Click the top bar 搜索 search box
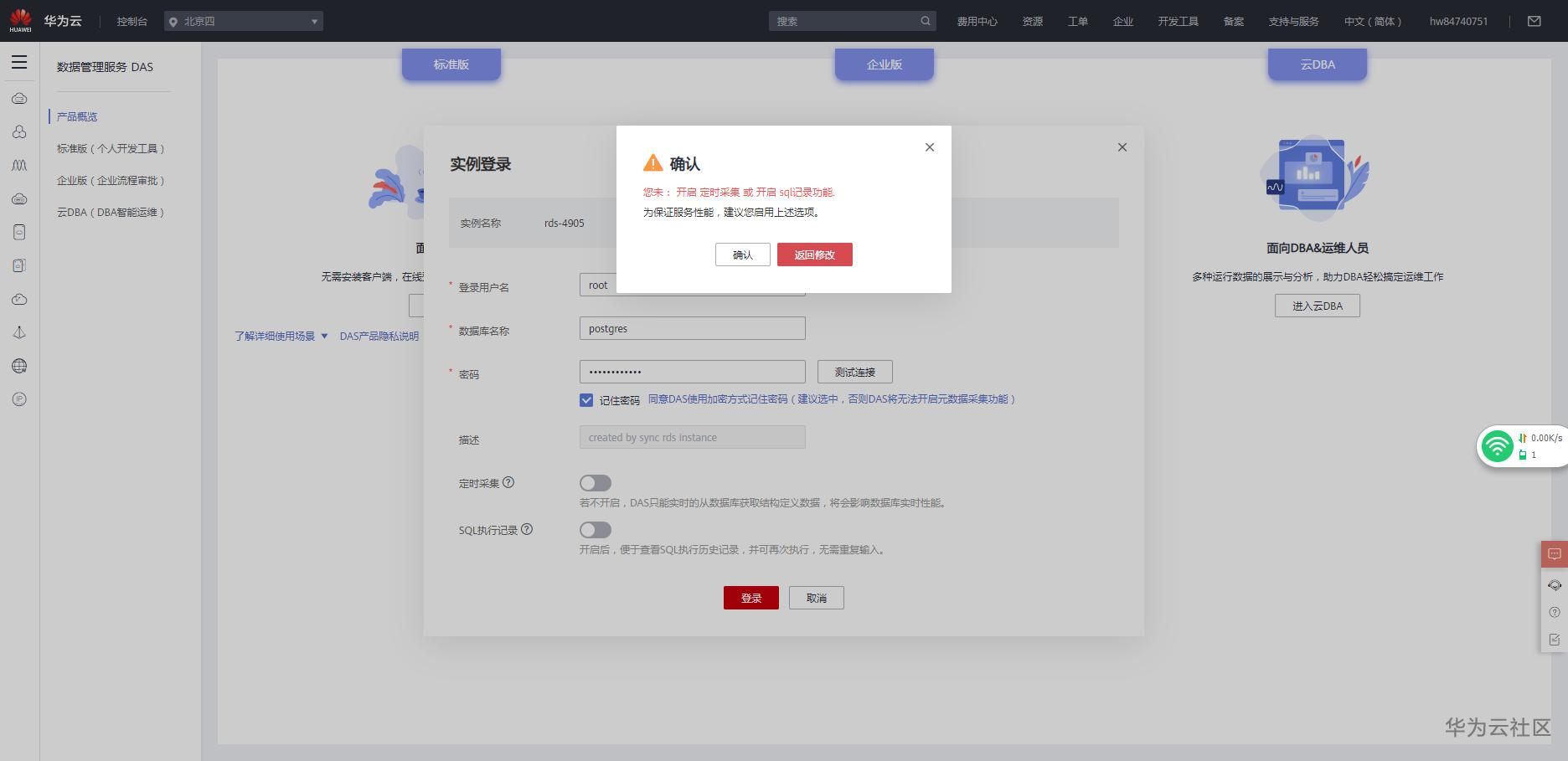The height and width of the screenshot is (761, 1568). tap(851, 21)
